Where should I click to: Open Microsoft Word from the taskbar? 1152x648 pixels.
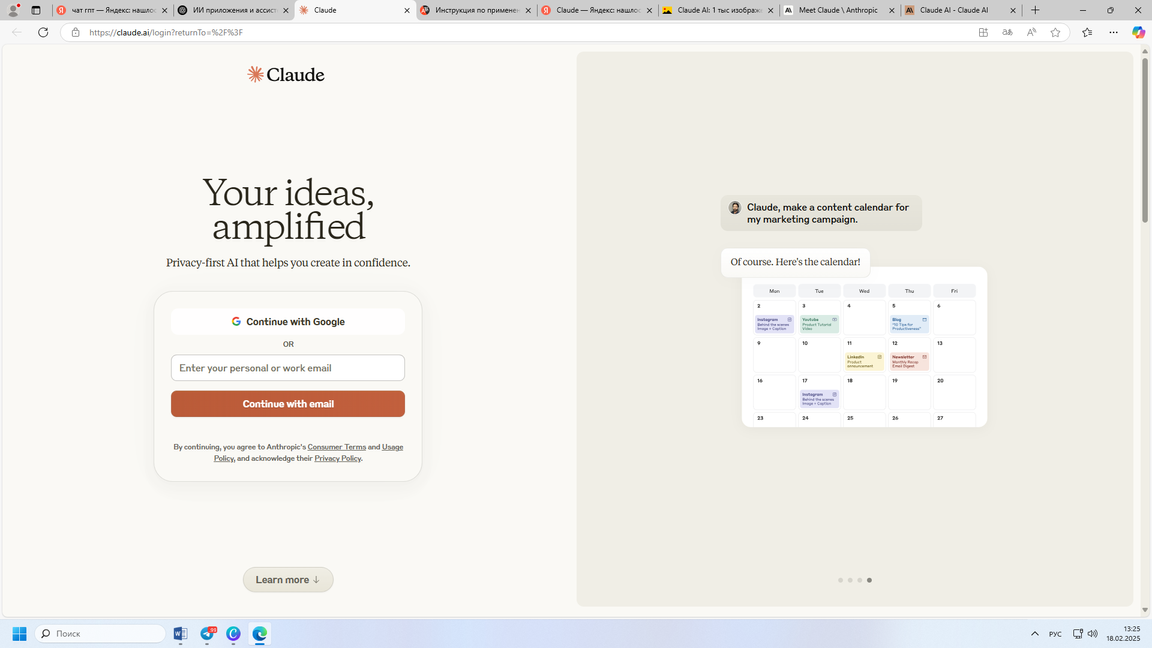click(181, 634)
